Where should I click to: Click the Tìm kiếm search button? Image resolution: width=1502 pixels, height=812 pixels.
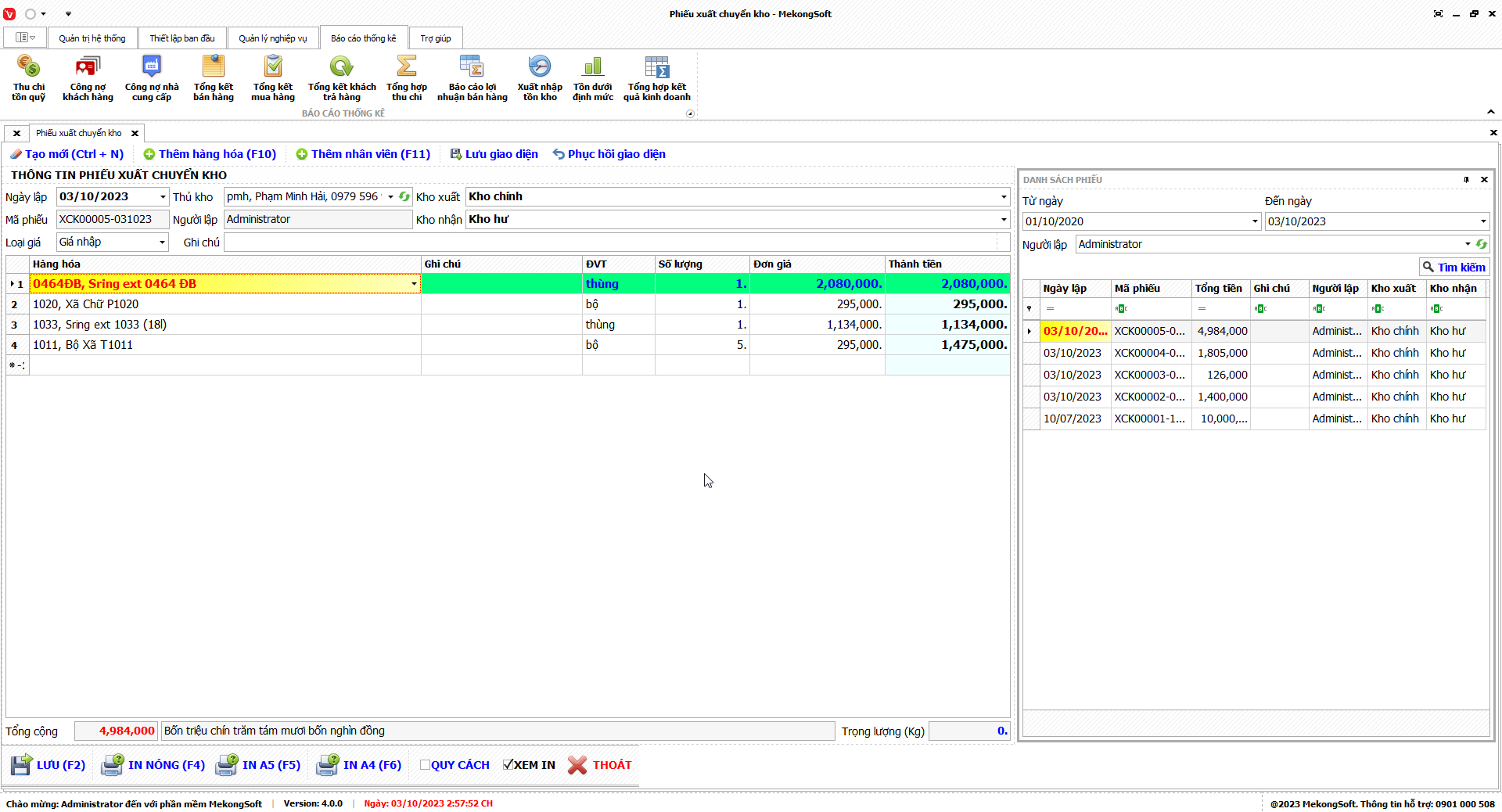(1453, 268)
